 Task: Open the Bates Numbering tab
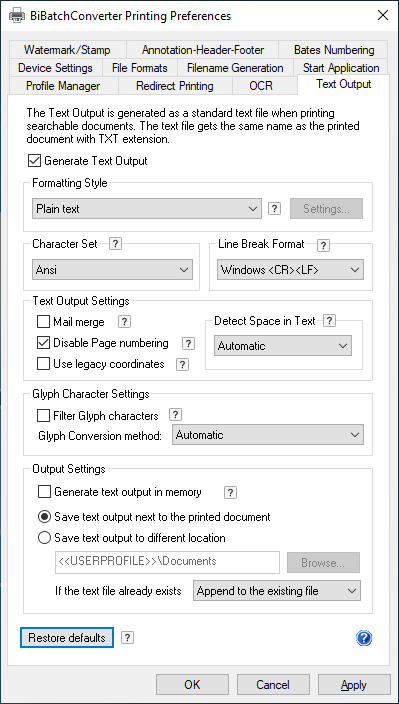pyautogui.click(x=334, y=50)
